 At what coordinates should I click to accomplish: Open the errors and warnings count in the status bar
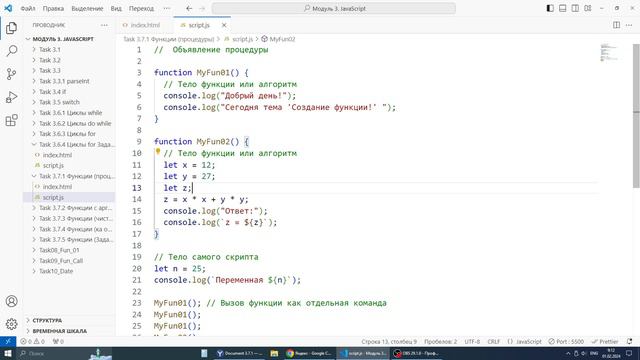(x=32, y=341)
